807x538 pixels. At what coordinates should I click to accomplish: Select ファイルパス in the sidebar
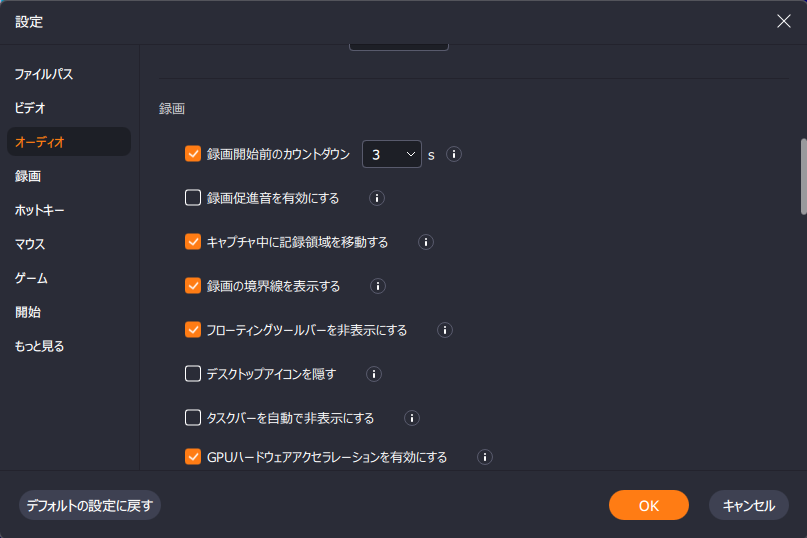tap(44, 74)
